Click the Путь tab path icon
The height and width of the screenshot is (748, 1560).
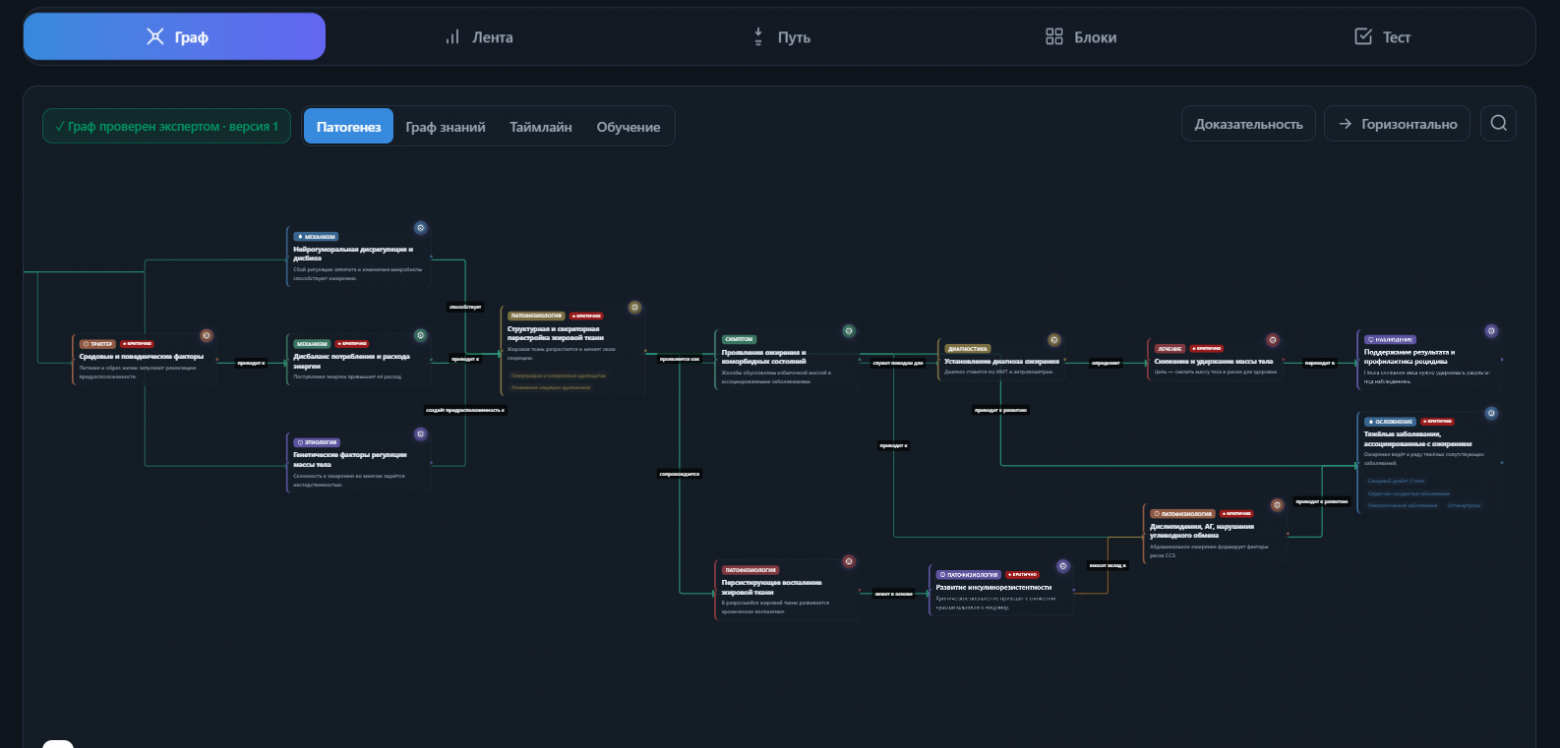pyautogui.click(x=758, y=37)
